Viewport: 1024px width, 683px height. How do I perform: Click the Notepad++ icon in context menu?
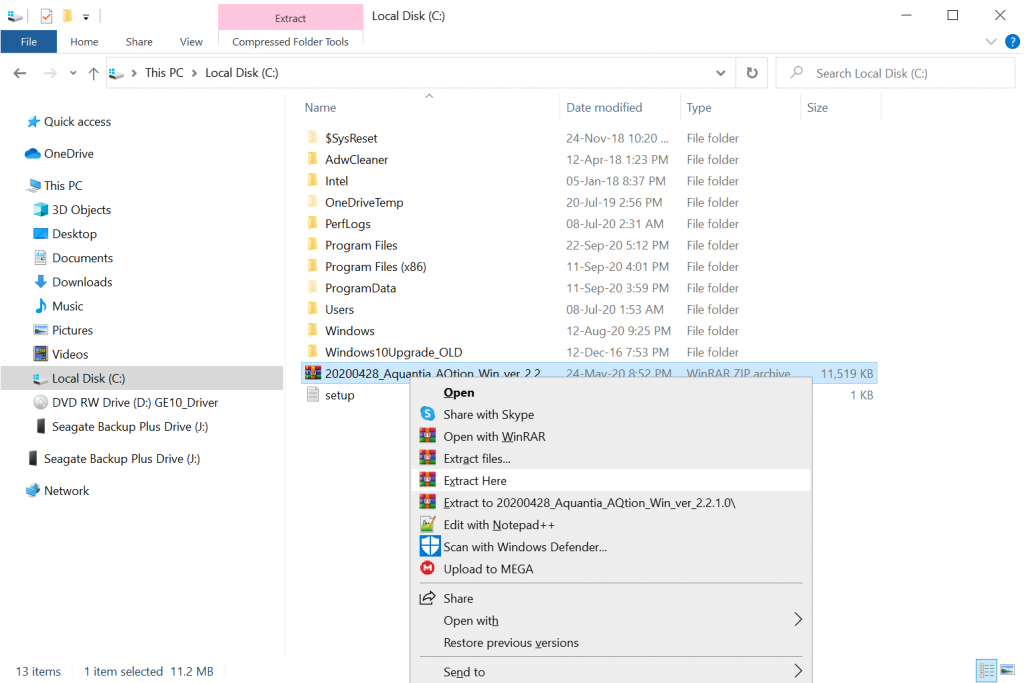428,525
